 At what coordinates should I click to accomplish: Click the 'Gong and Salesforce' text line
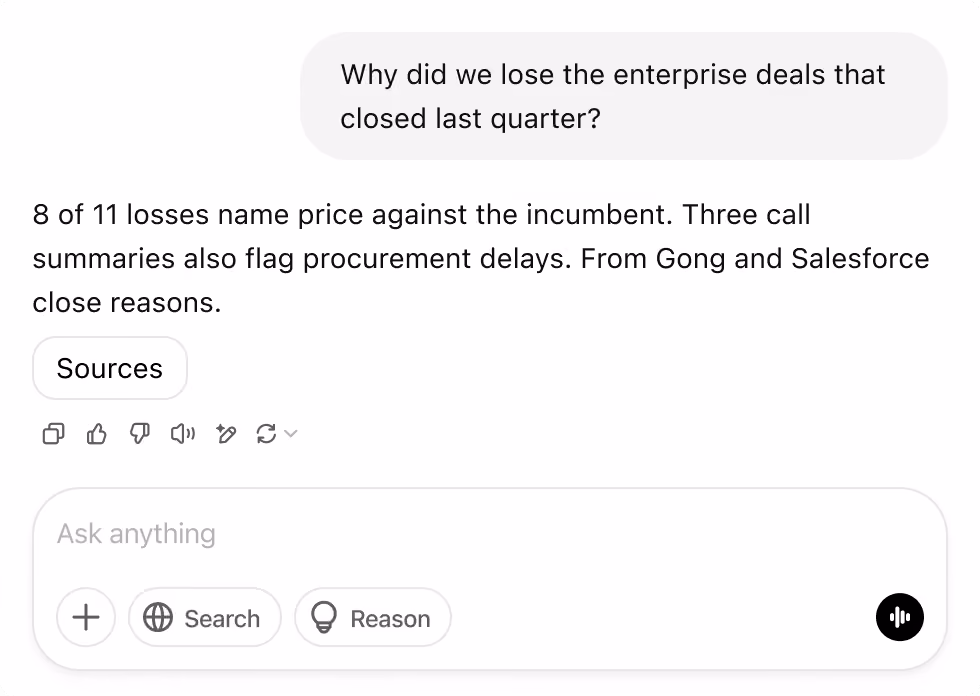point(792,259)
